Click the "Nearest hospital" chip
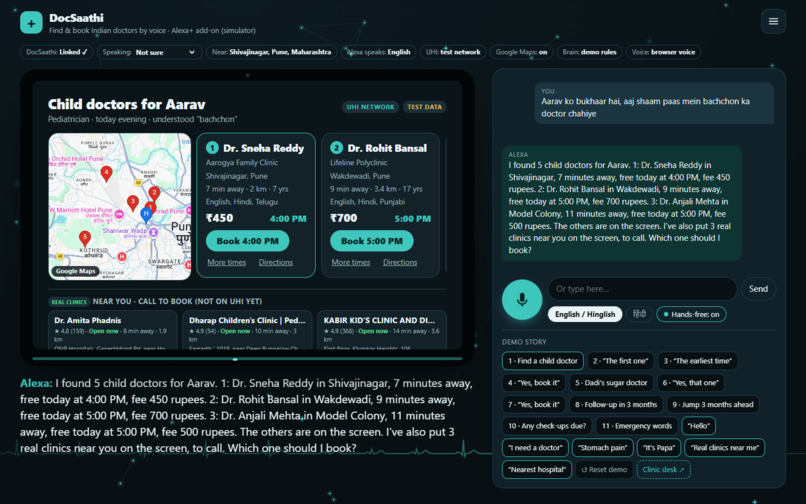Screen dimensions: 806x504 point(537,470)
